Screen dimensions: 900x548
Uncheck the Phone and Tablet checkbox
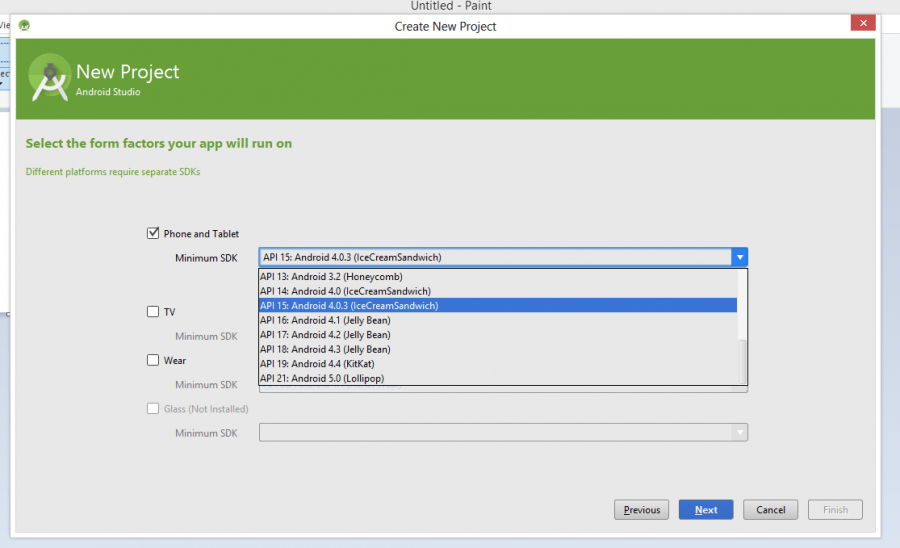click(x=153, y=233)
